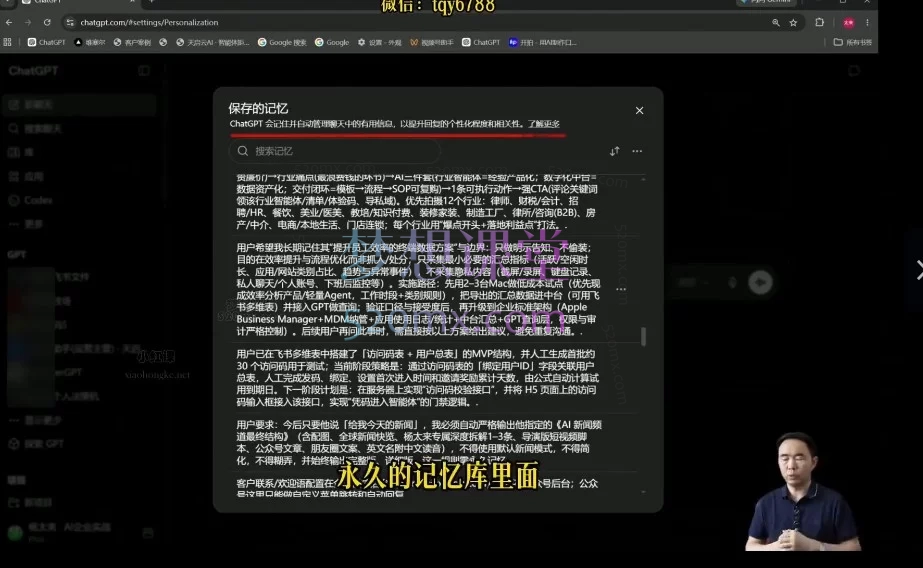
Task: Click the memory list scroll-up arrow
Action: pos(643,178)
